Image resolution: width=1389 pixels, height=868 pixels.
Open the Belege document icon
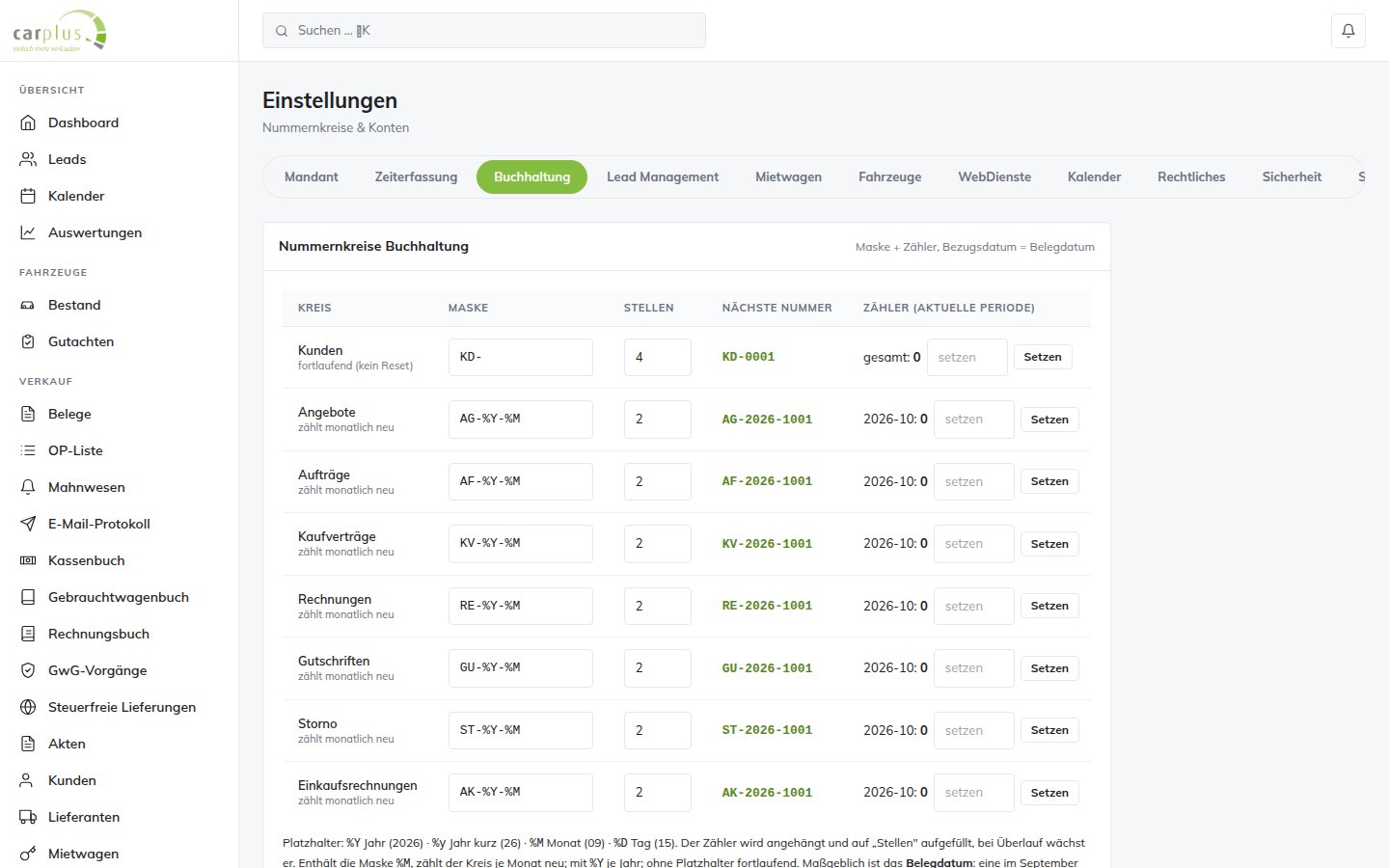[x=28, y=414]
